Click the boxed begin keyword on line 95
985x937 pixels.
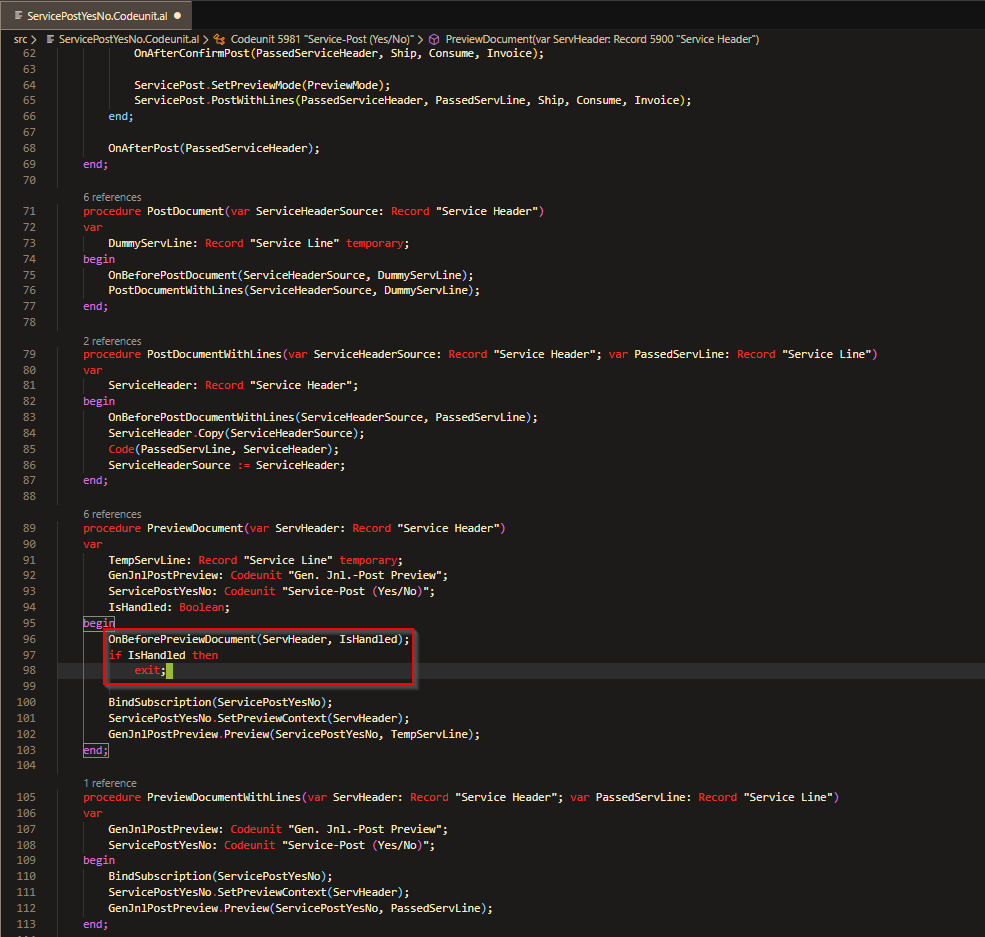coord(97,622)
